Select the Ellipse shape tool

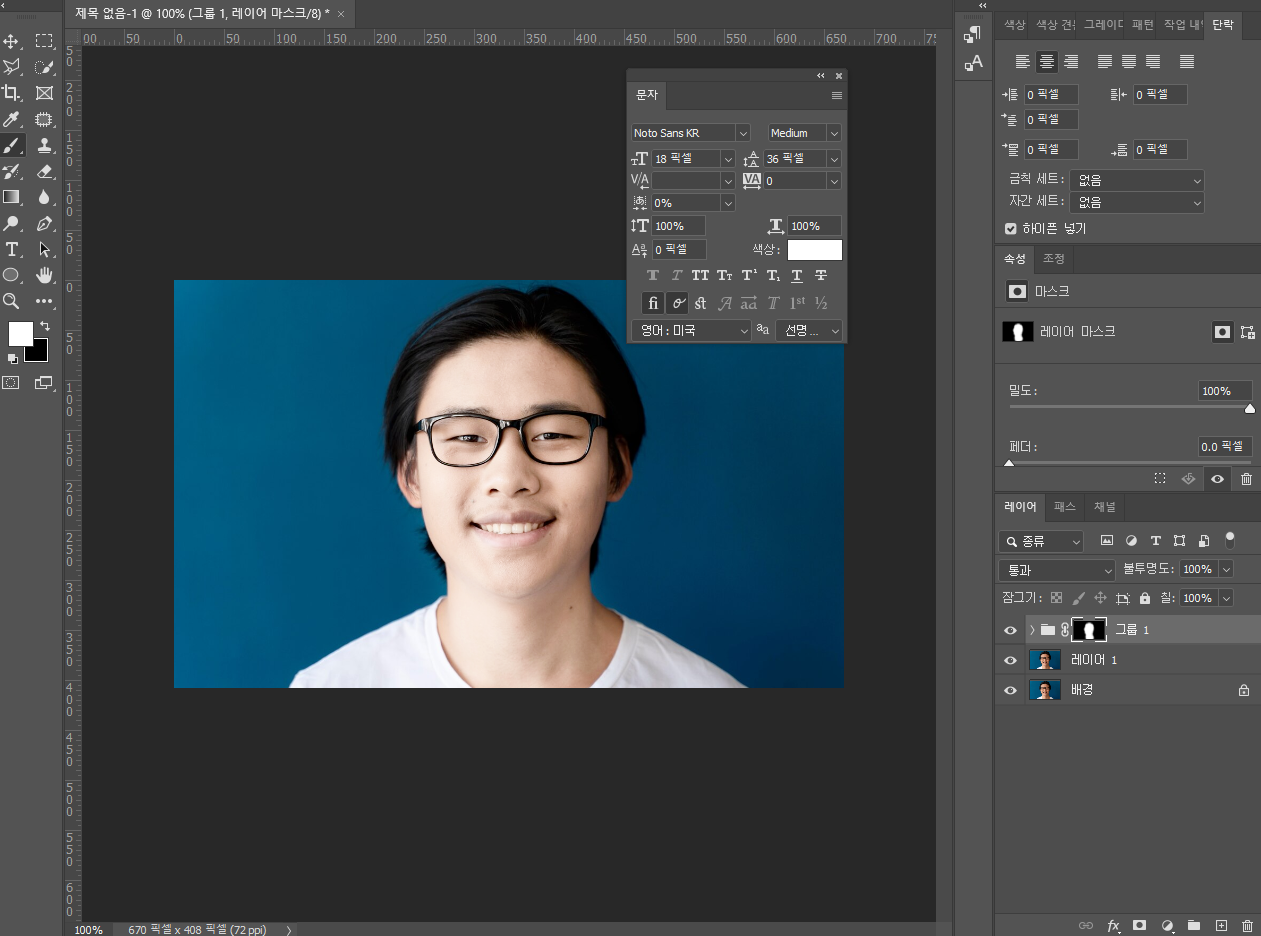[x=12, y=275]
